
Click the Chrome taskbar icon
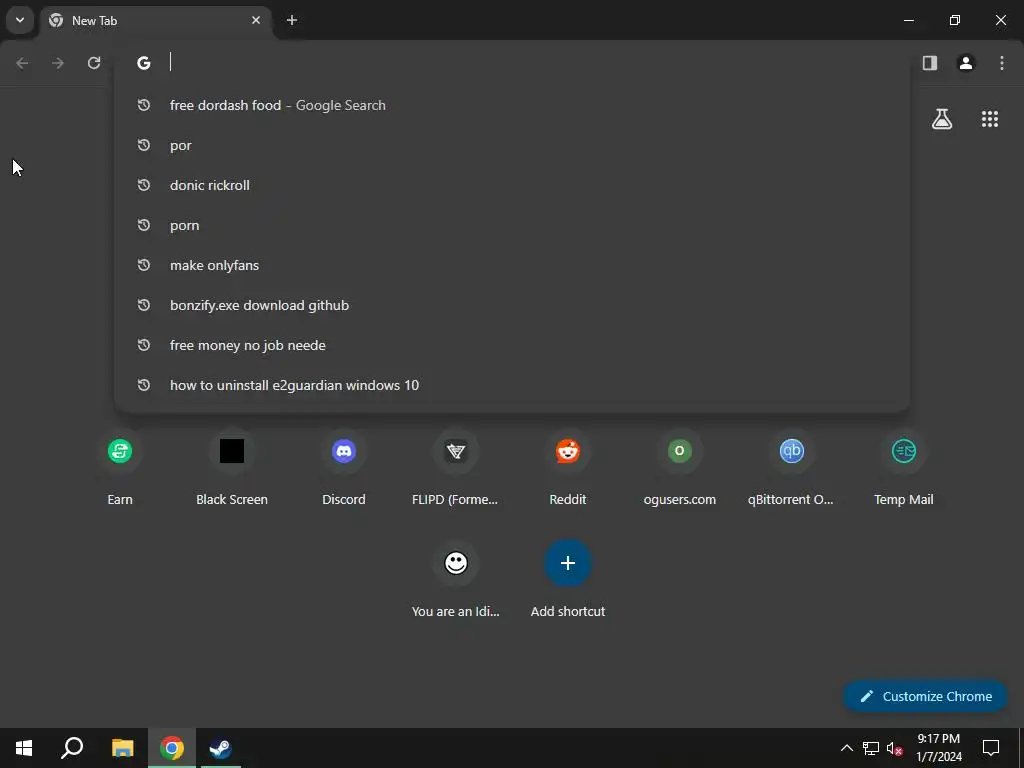pos(172,748)
